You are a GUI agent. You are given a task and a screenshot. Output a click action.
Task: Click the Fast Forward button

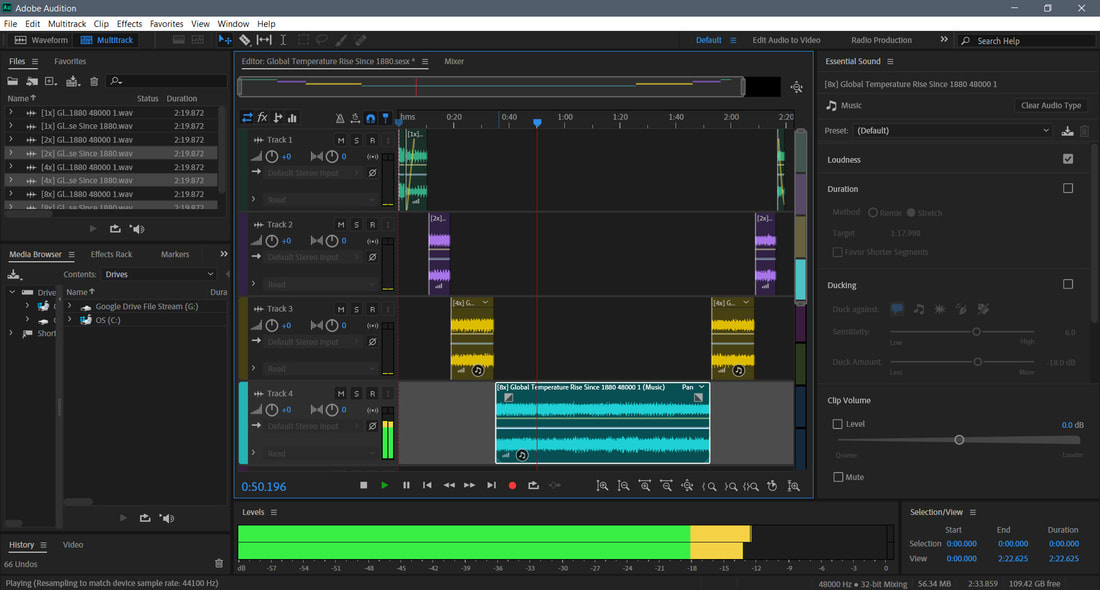pos(469,485)
